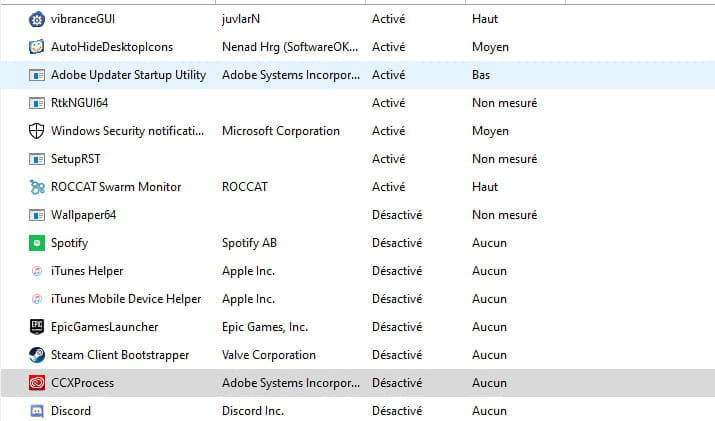Viewport: 715px width, 421px height.
Task: Select the Adobe Updater Startup Utility row
Action: point(358,75)
